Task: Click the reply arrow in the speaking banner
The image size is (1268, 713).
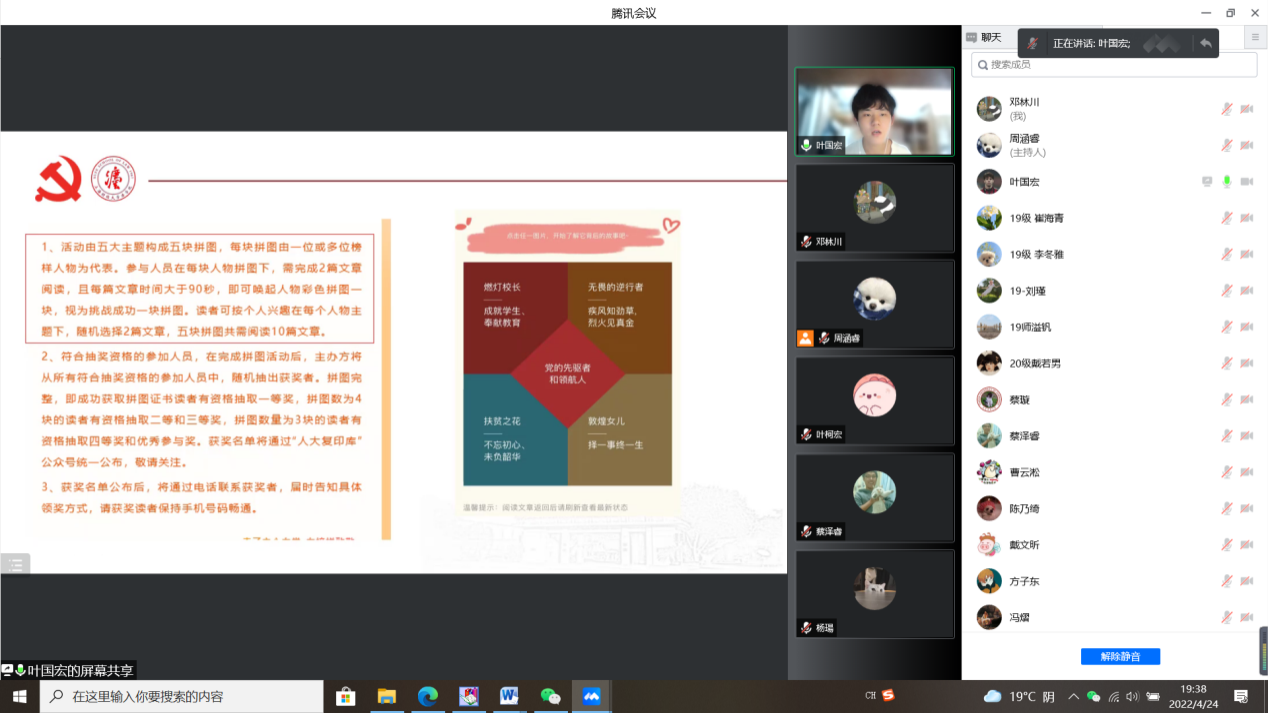Action: pyautogui.click(x=1205, y=43)
